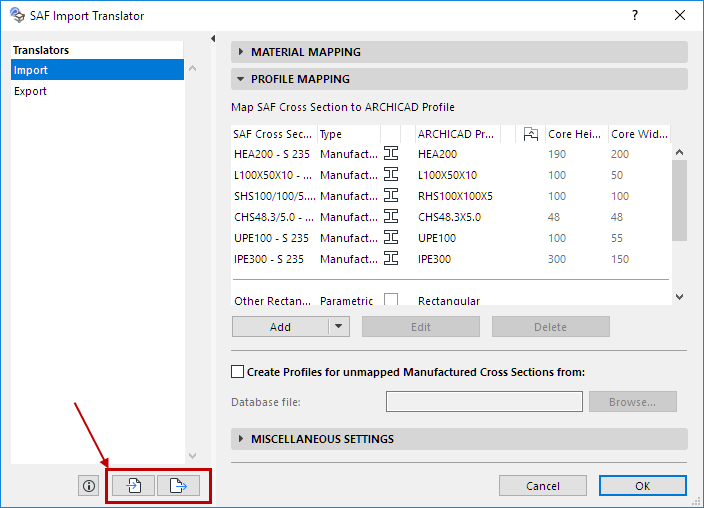
Task: Click Cancel to dismiss dialog
Action: click(543, 486)
